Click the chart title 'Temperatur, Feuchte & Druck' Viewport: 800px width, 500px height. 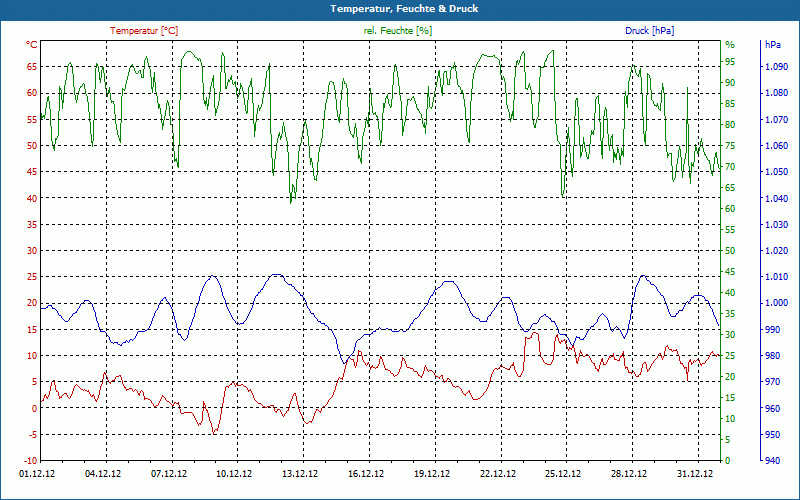[404, 9]
